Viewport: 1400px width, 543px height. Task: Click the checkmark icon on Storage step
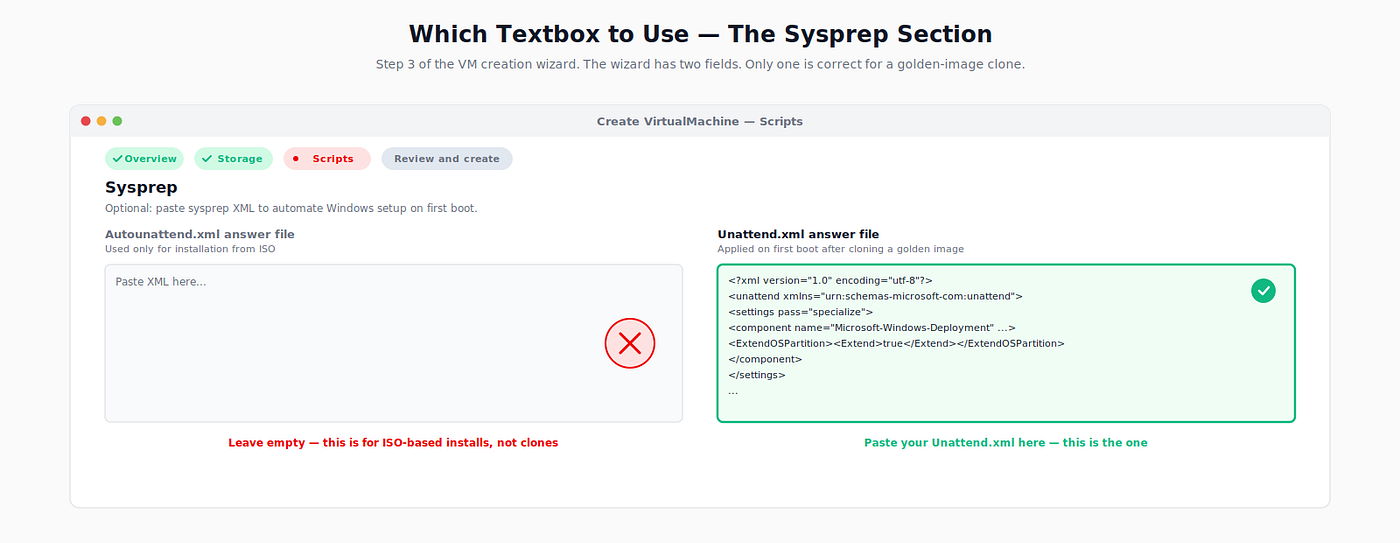click(x=207, y=158)
